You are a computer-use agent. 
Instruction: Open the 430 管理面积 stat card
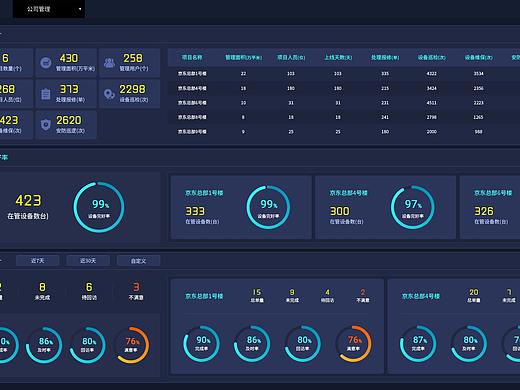(x=66, y=63)
